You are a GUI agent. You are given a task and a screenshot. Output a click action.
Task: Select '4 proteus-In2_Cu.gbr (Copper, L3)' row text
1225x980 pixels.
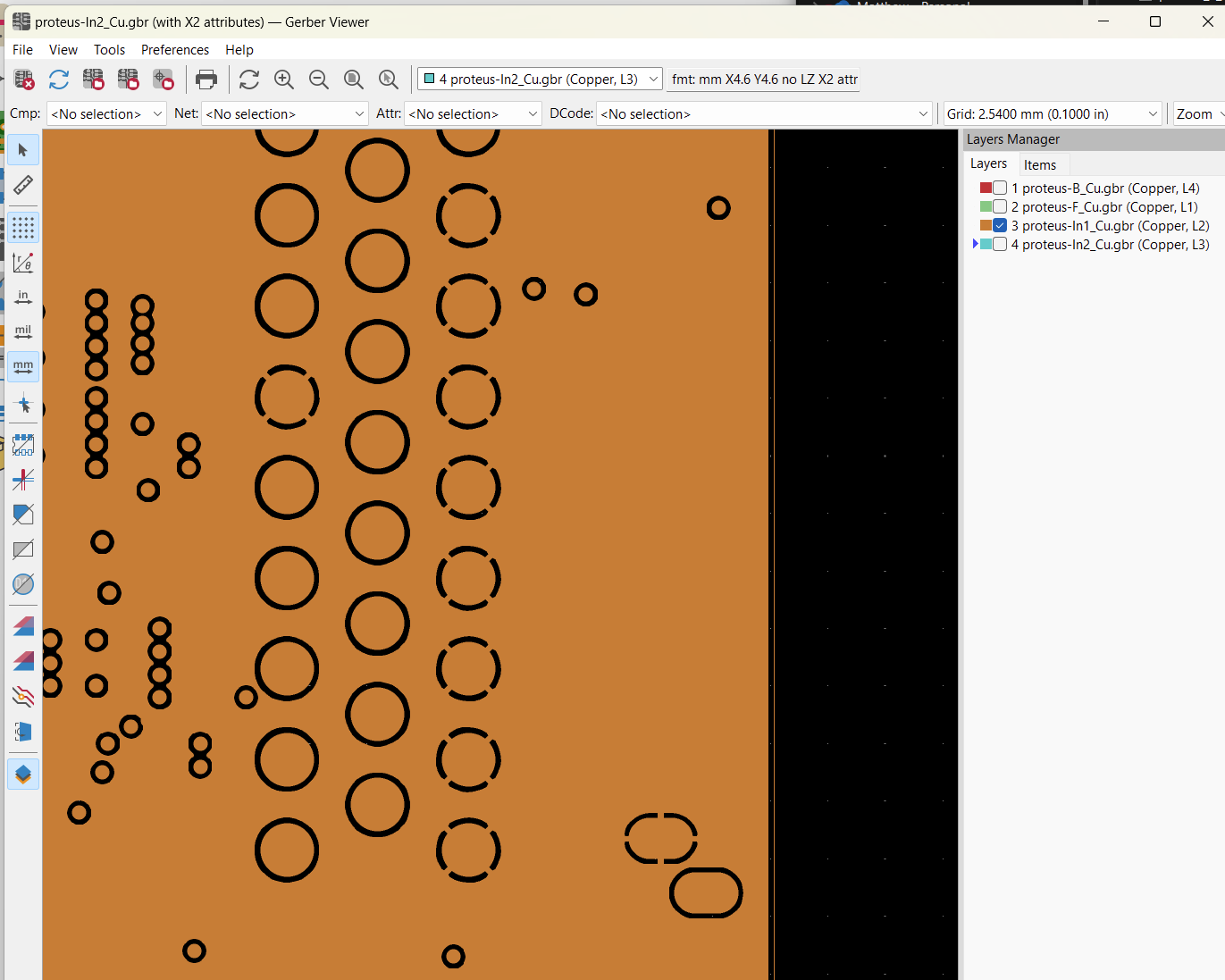click(x=1111, y=245)
